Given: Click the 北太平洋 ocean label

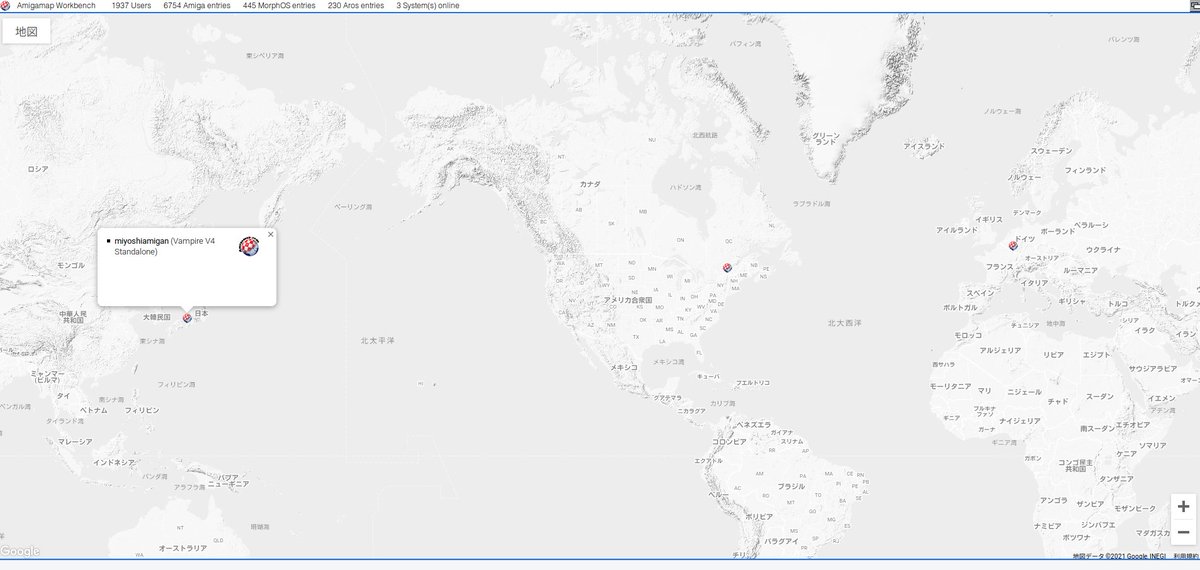Looking at the screenshot, I should tap(378, 341).
